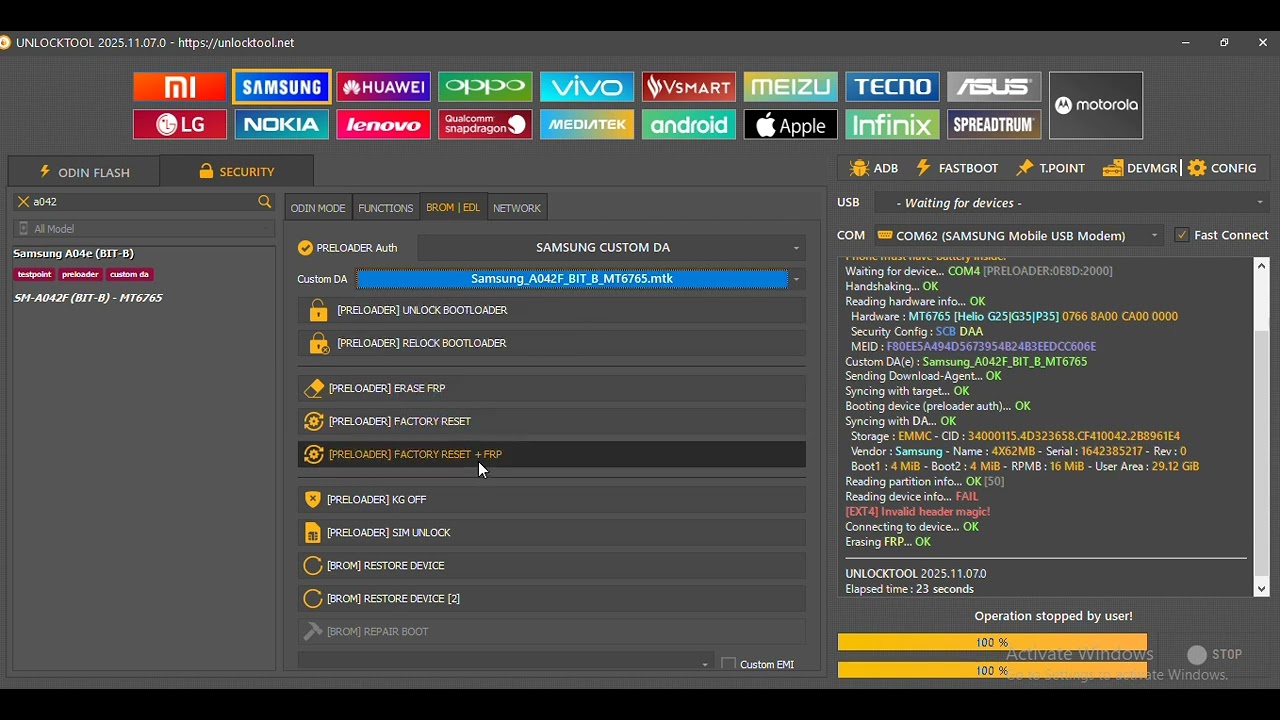
Task: Choose the Android platform icon
Action: coord(689,124)
